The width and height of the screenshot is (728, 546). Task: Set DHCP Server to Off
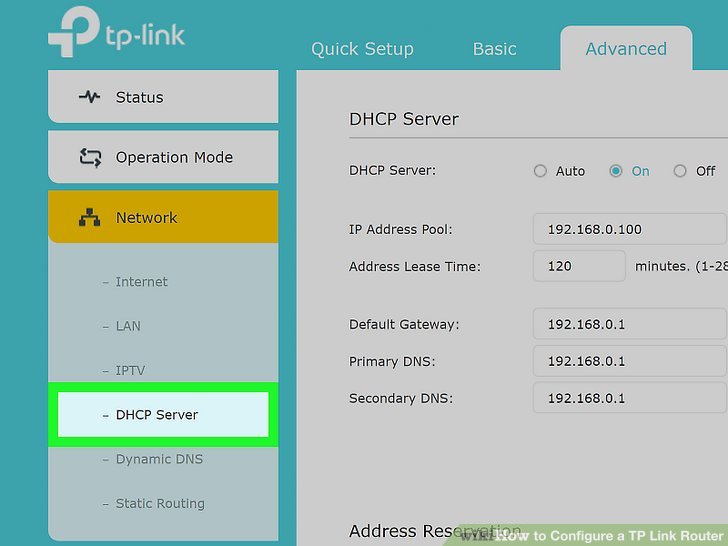(x=680, y=171)
